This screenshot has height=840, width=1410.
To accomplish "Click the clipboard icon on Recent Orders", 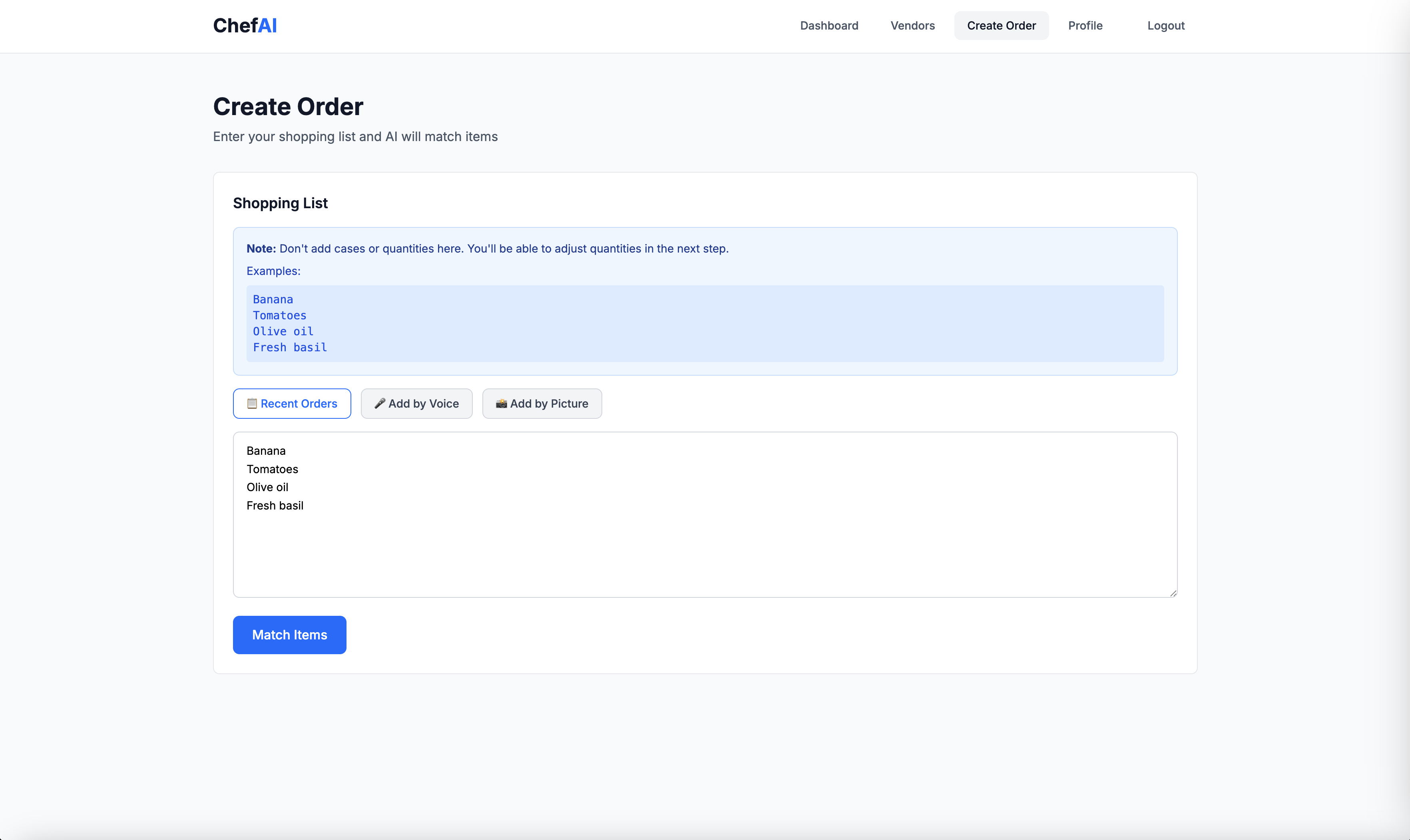I will (x=252, y=404).
